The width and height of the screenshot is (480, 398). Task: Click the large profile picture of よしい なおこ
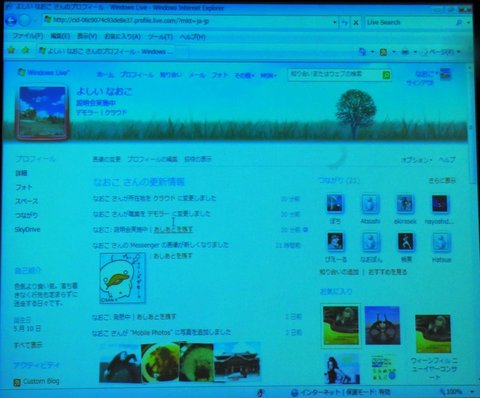click(x=43, y=112)
